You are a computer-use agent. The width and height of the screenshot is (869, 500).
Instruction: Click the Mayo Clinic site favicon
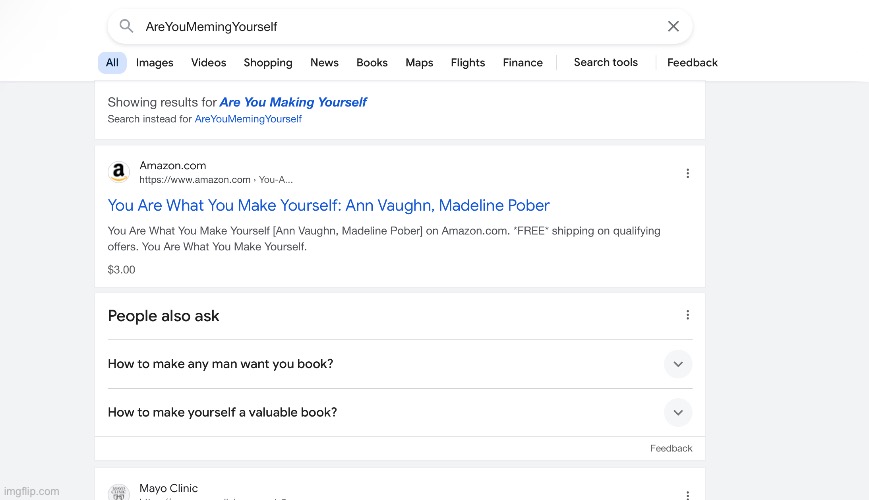(119, 492)
